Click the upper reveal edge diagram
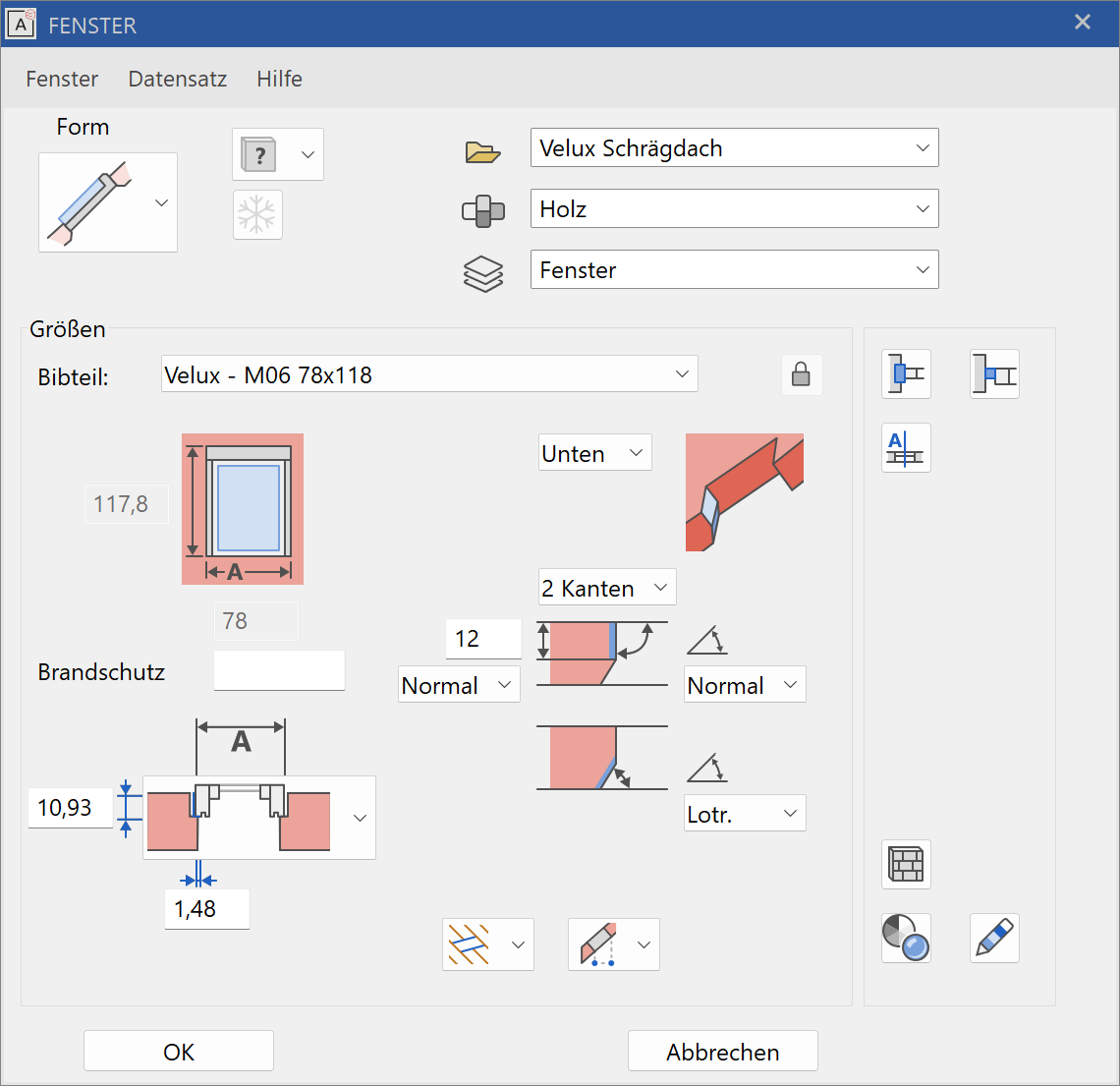 pyautogui.click(x=602, y=653)
